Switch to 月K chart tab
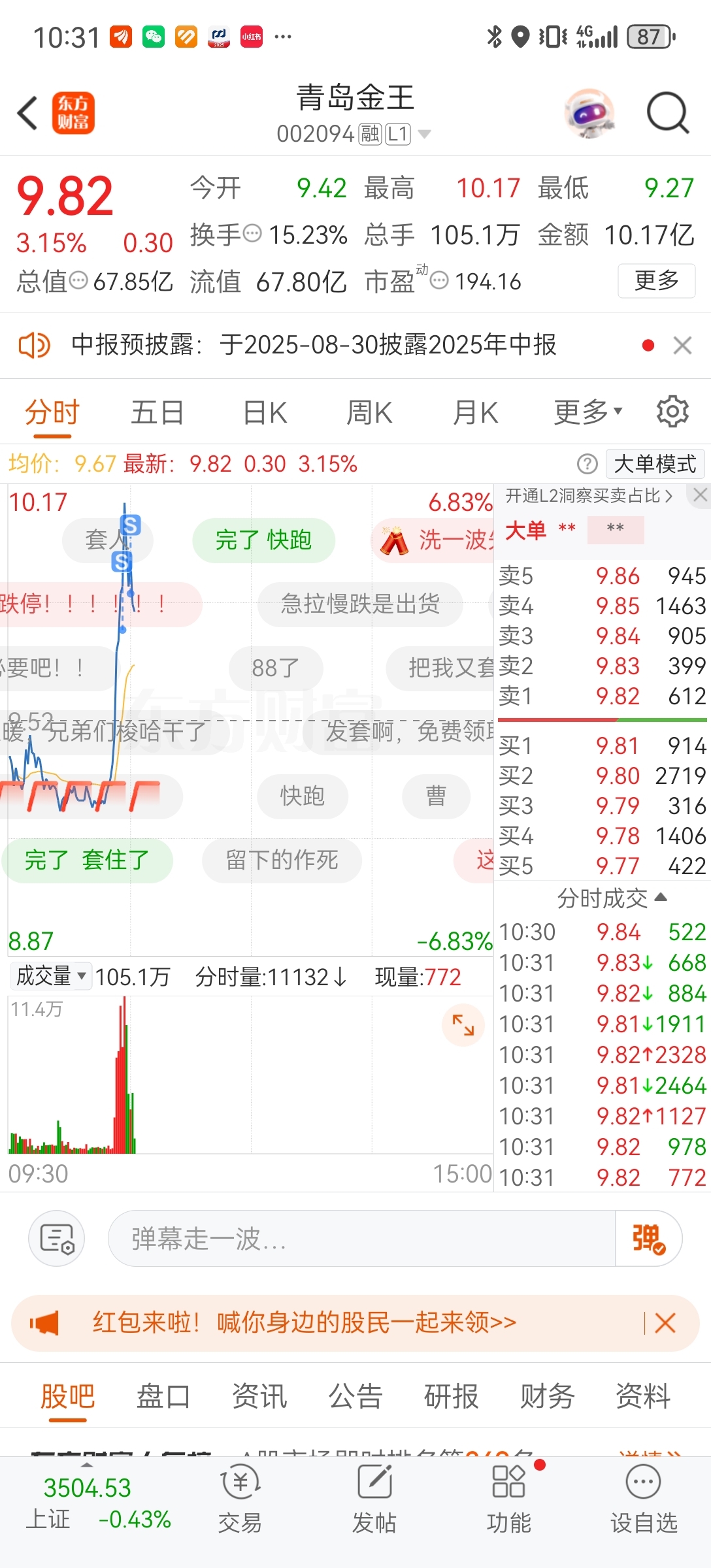The image size is (711, 1568). 476,413
